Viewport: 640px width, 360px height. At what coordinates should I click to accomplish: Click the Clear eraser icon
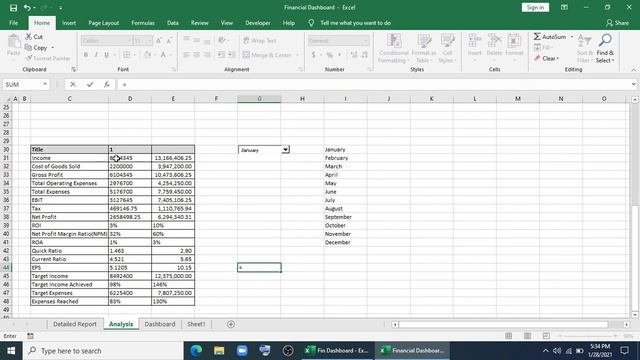point(538,58)
